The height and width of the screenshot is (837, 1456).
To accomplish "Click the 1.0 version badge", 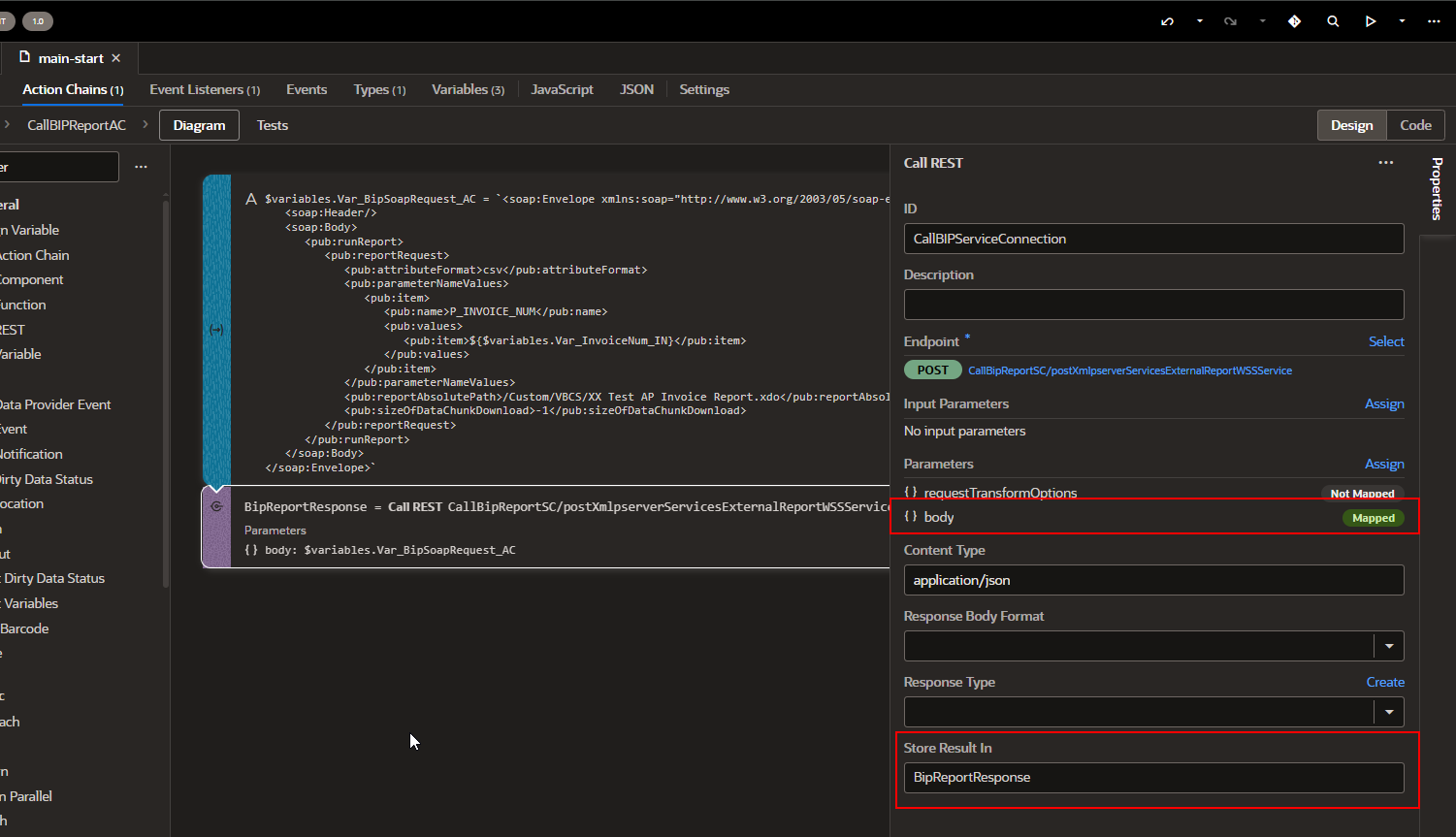I will point(38,21).
